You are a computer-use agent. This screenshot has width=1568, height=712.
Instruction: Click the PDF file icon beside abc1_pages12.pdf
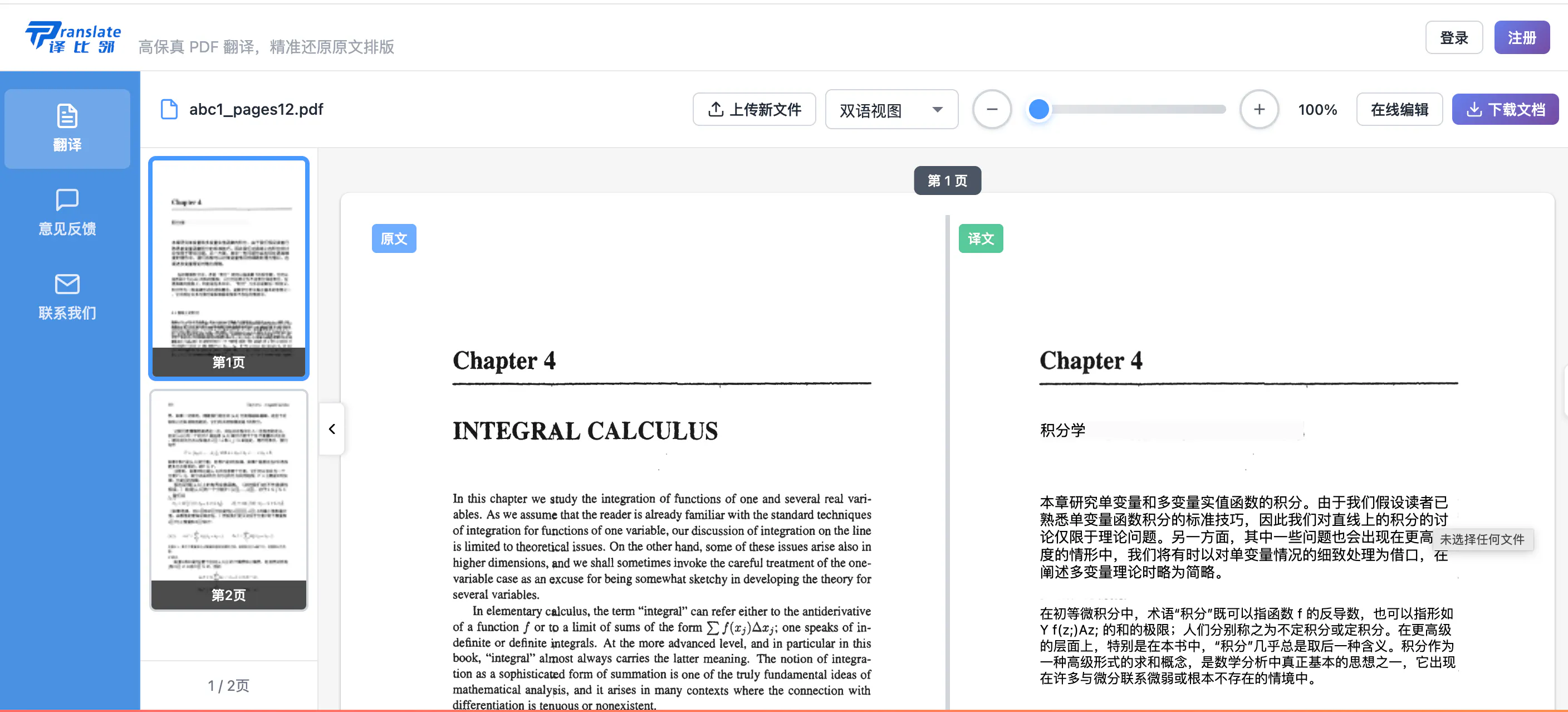pos(169,110)
